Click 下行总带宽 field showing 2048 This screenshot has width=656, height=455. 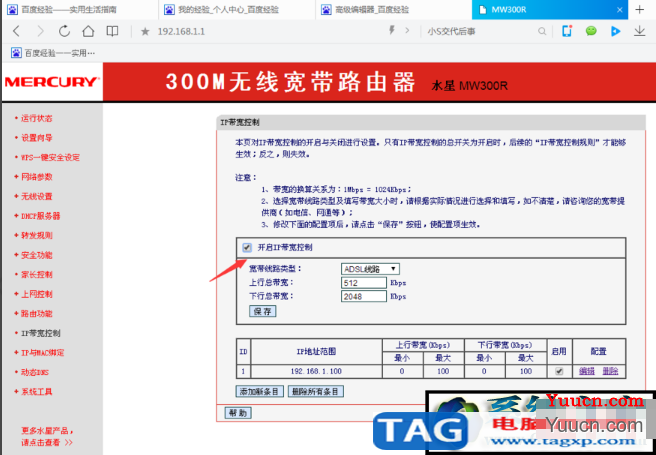pyautogui.click(x=364, y=297)
